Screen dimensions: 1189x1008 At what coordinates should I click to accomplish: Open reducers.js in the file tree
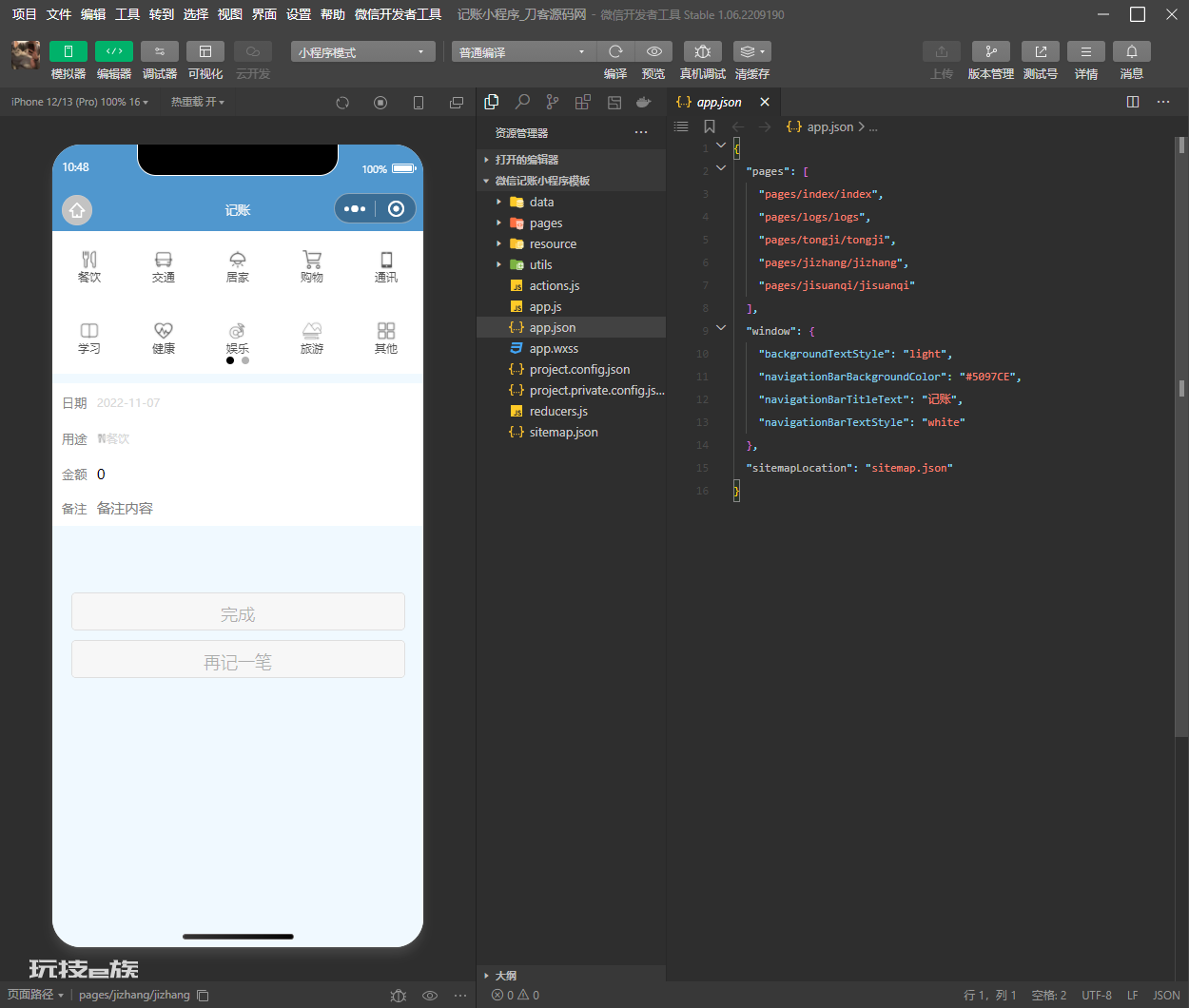tap(571, 411)
